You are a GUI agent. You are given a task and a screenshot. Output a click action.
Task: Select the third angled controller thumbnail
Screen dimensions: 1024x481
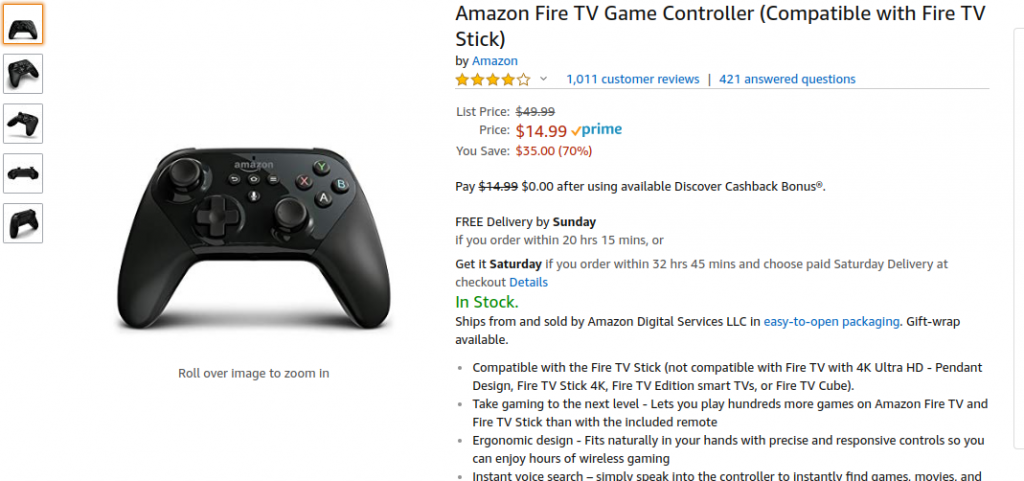tap(23, 123)
